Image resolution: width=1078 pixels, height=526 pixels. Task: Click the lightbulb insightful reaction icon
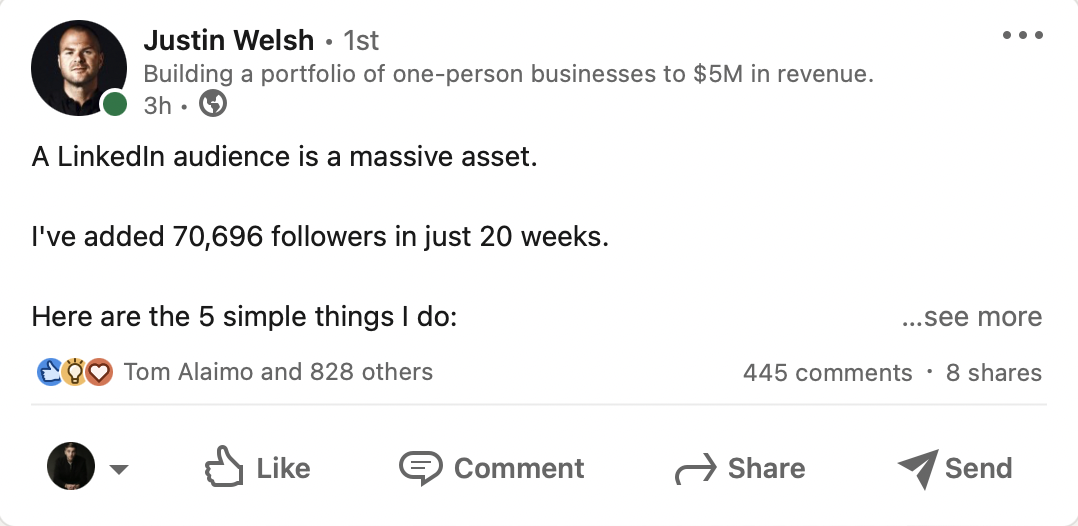74,373
